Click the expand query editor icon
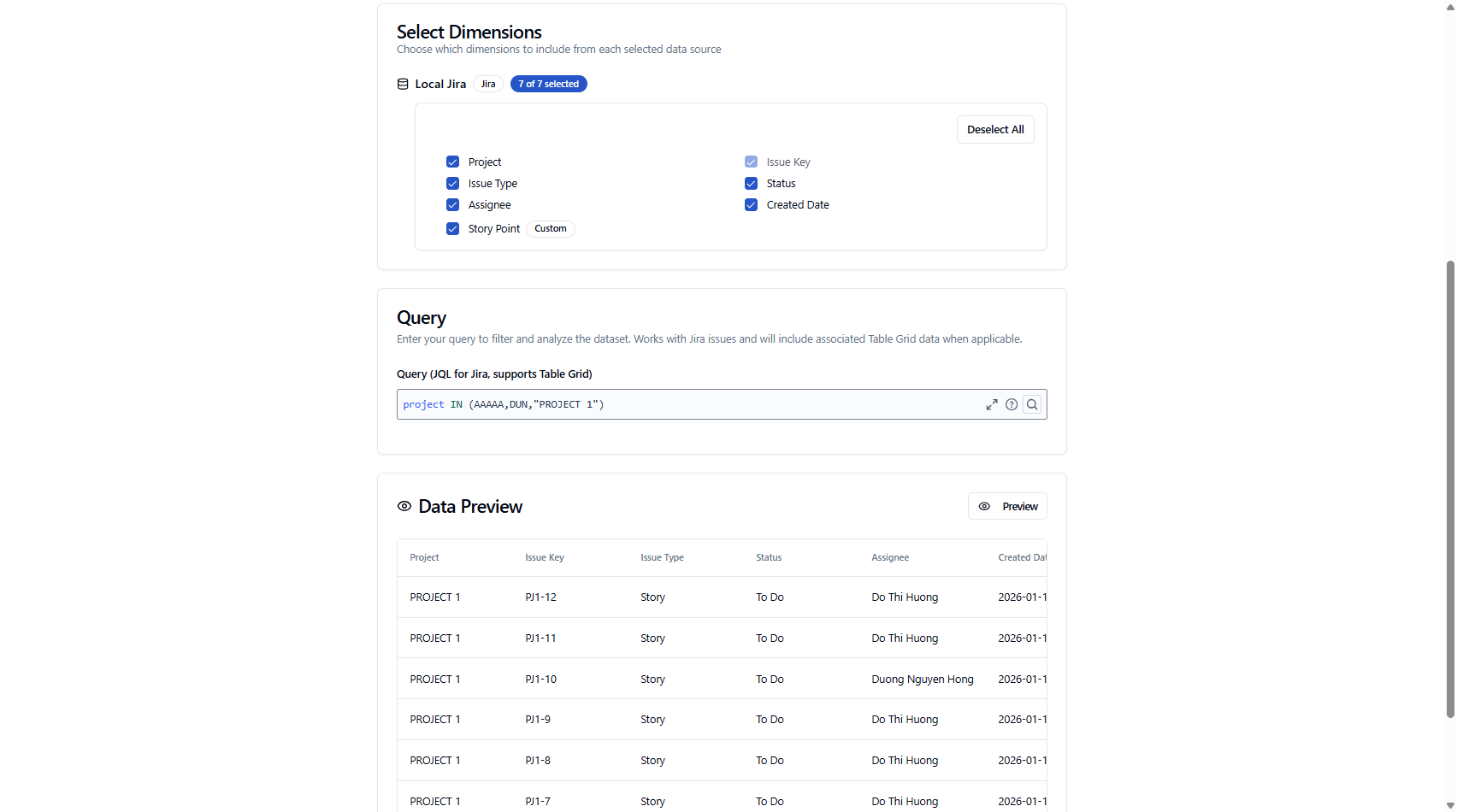The height and width of the screenshot is (812, 1457). (x=992, y=404)
